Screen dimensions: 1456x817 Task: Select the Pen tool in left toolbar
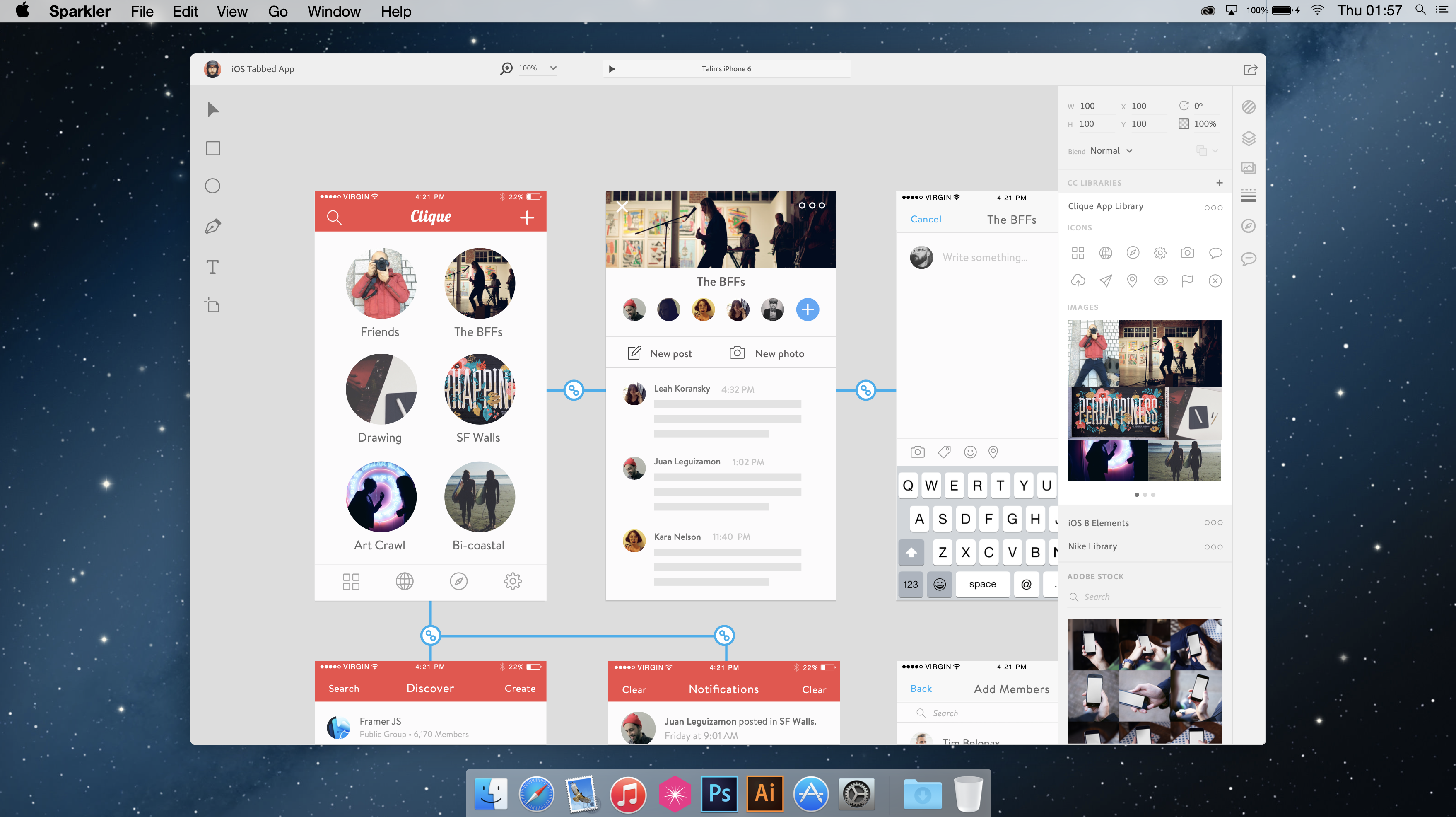click(x=212, y=226)
